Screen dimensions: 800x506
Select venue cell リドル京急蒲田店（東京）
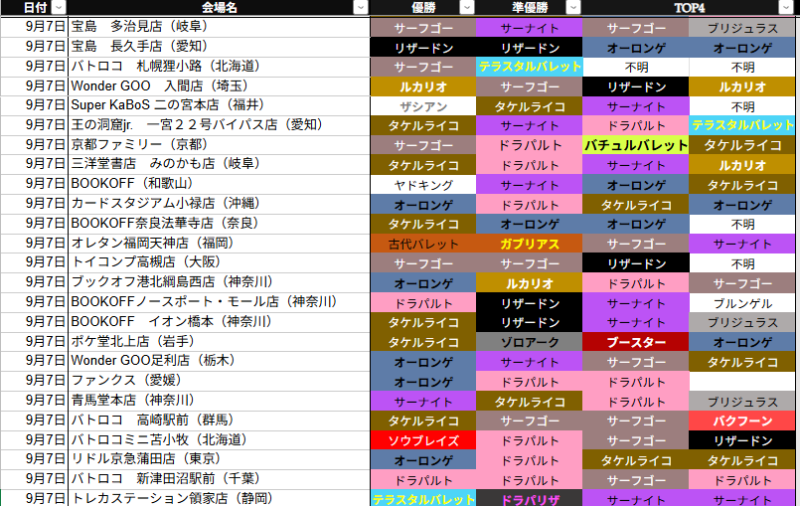tap(219, 459)
